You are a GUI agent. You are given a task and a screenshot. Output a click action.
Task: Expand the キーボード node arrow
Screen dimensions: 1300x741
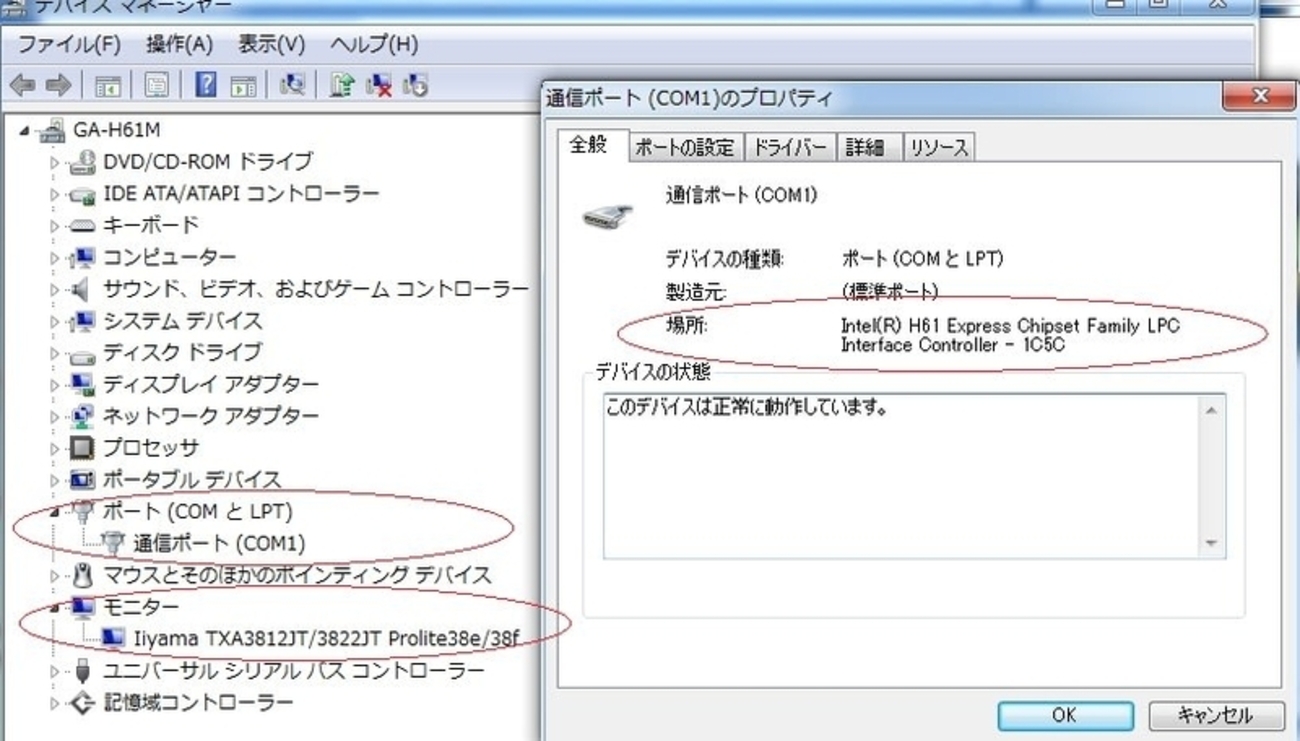(56, 226)
